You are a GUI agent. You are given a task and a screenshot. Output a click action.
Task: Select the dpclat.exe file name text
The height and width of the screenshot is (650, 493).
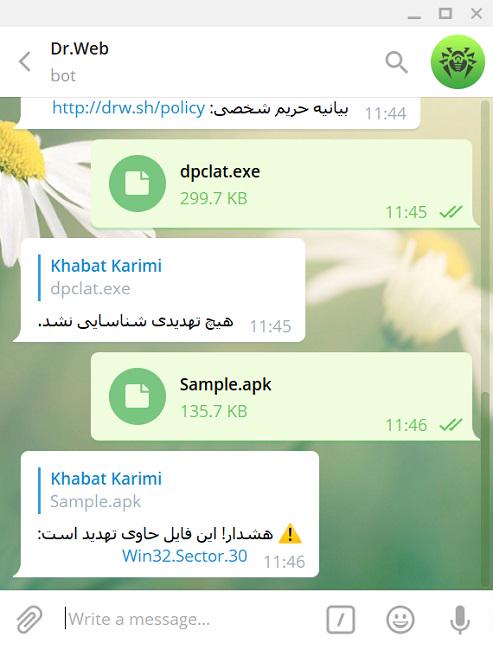pyautogui.click(x=220, y=172)
